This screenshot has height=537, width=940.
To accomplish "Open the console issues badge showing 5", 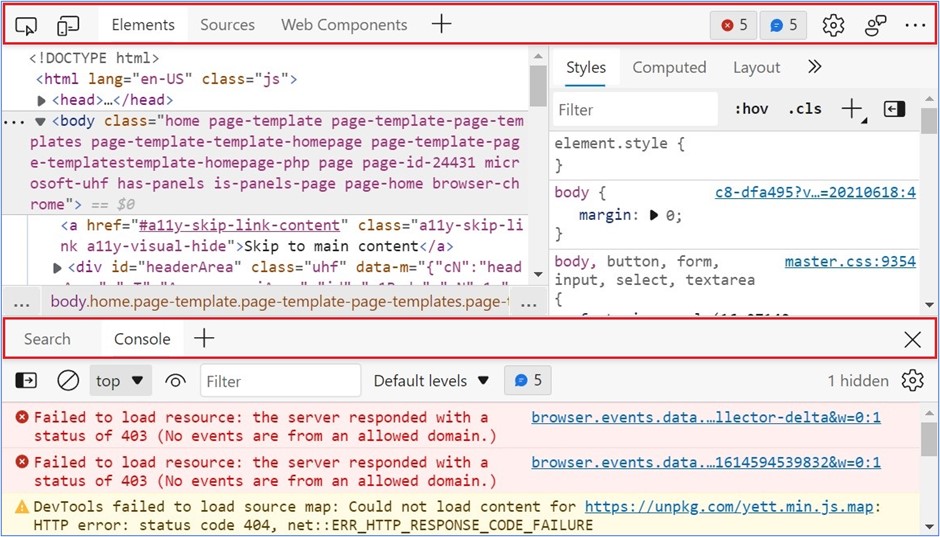I will [x=528, y=380].
